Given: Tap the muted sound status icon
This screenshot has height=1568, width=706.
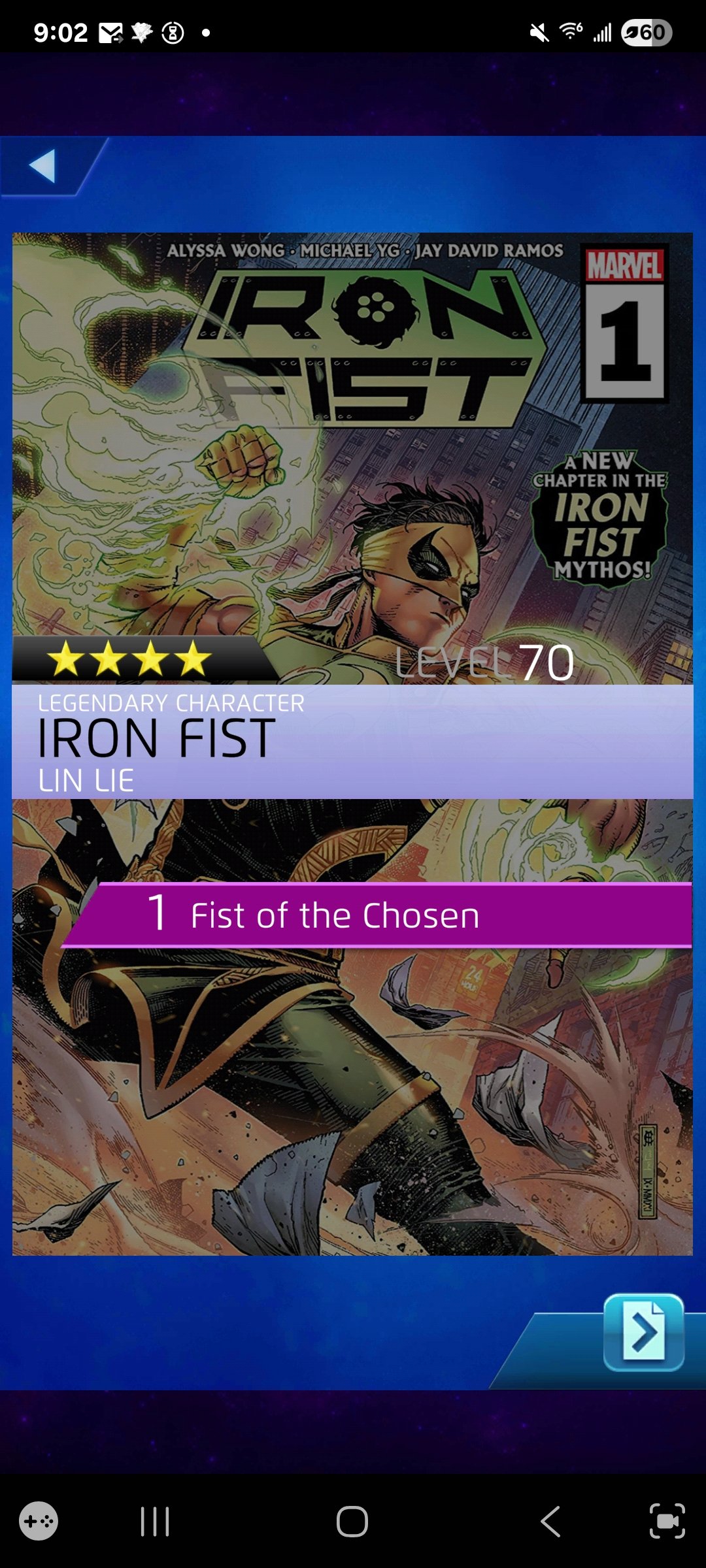Looking at the screenshot, I should (539, 32).
